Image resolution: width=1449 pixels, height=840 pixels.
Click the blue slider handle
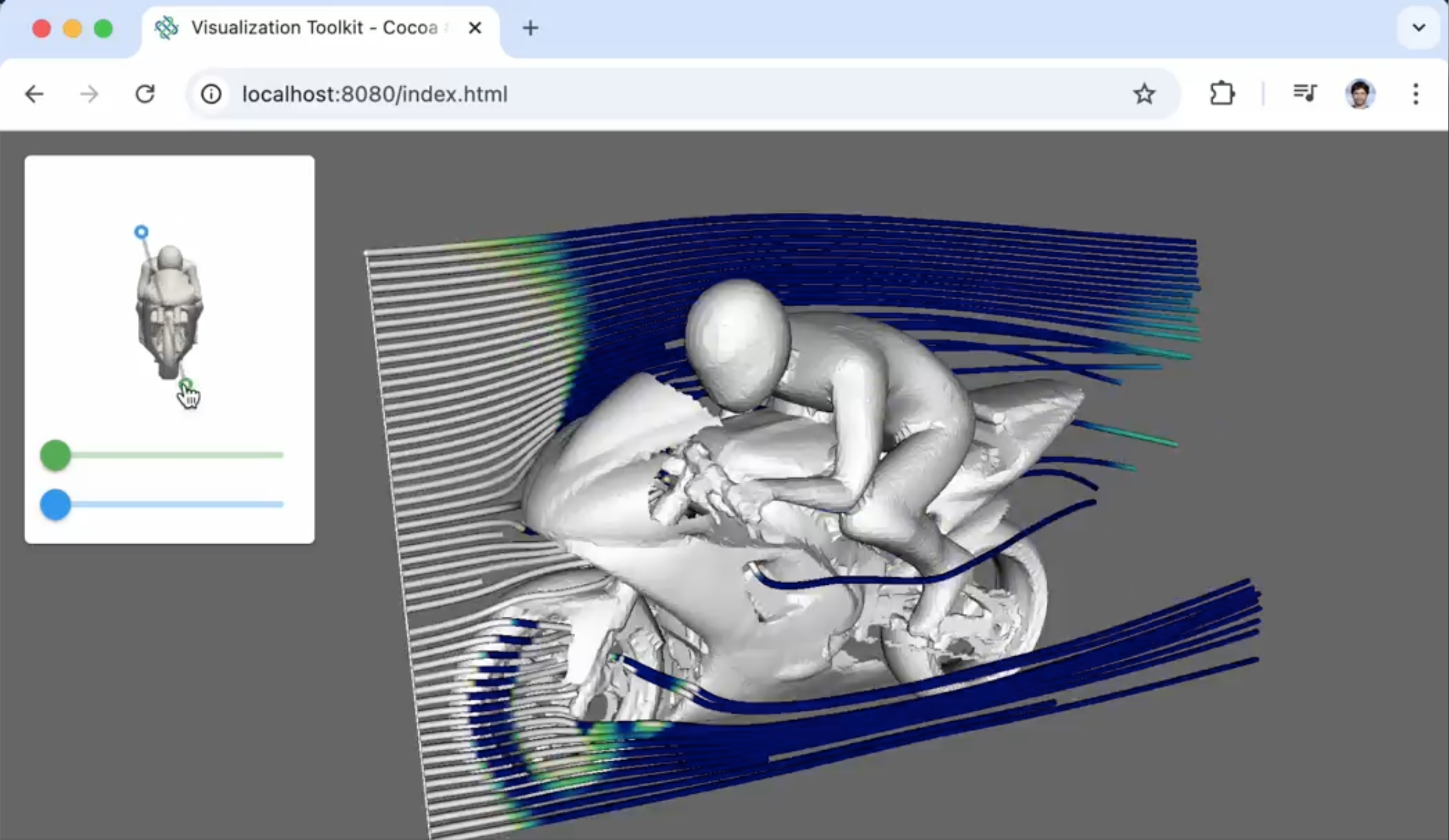pyautogui.click(x=55, y=505)
